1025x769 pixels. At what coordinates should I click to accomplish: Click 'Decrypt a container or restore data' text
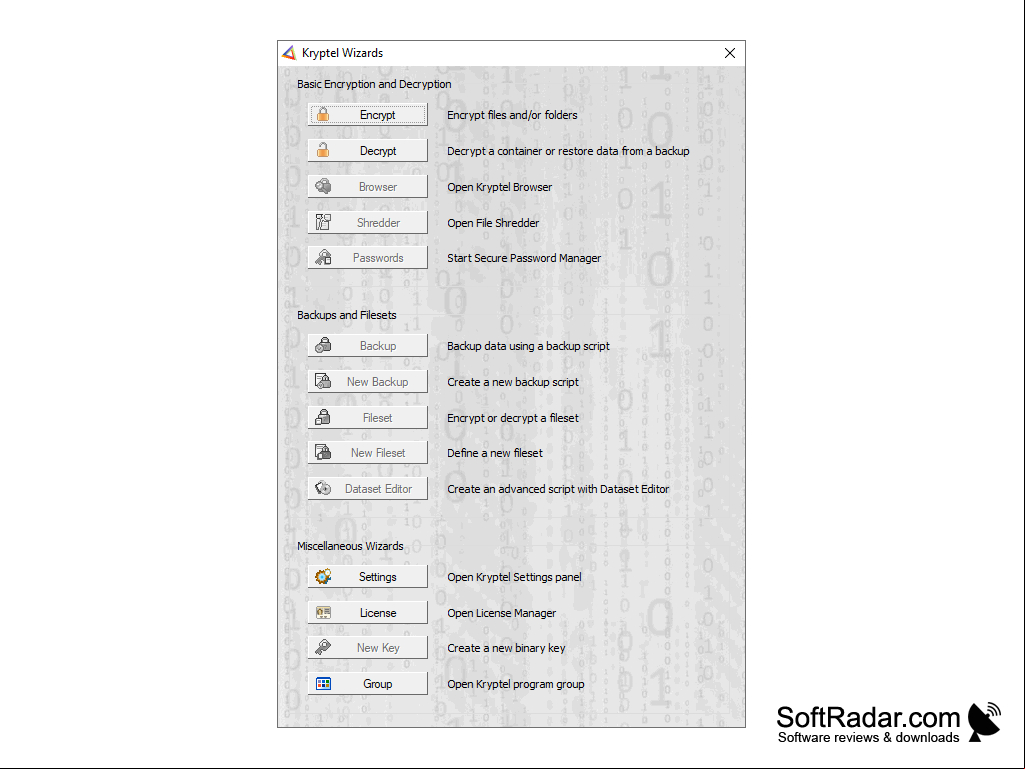(568, 151)
